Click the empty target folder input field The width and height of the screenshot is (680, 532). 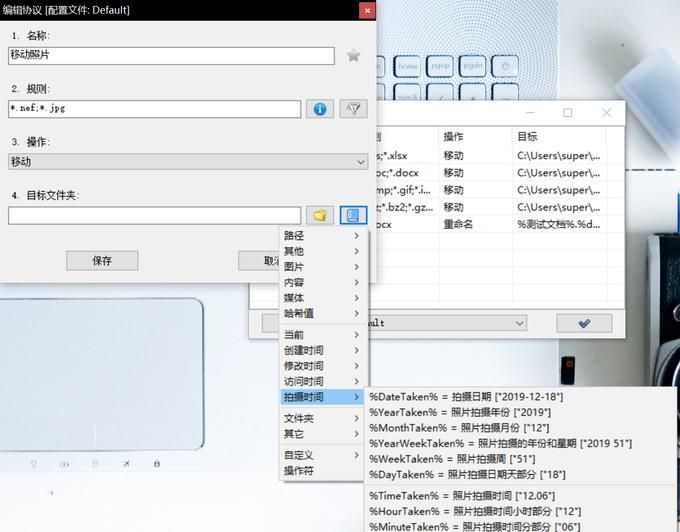tap(154, 215)
